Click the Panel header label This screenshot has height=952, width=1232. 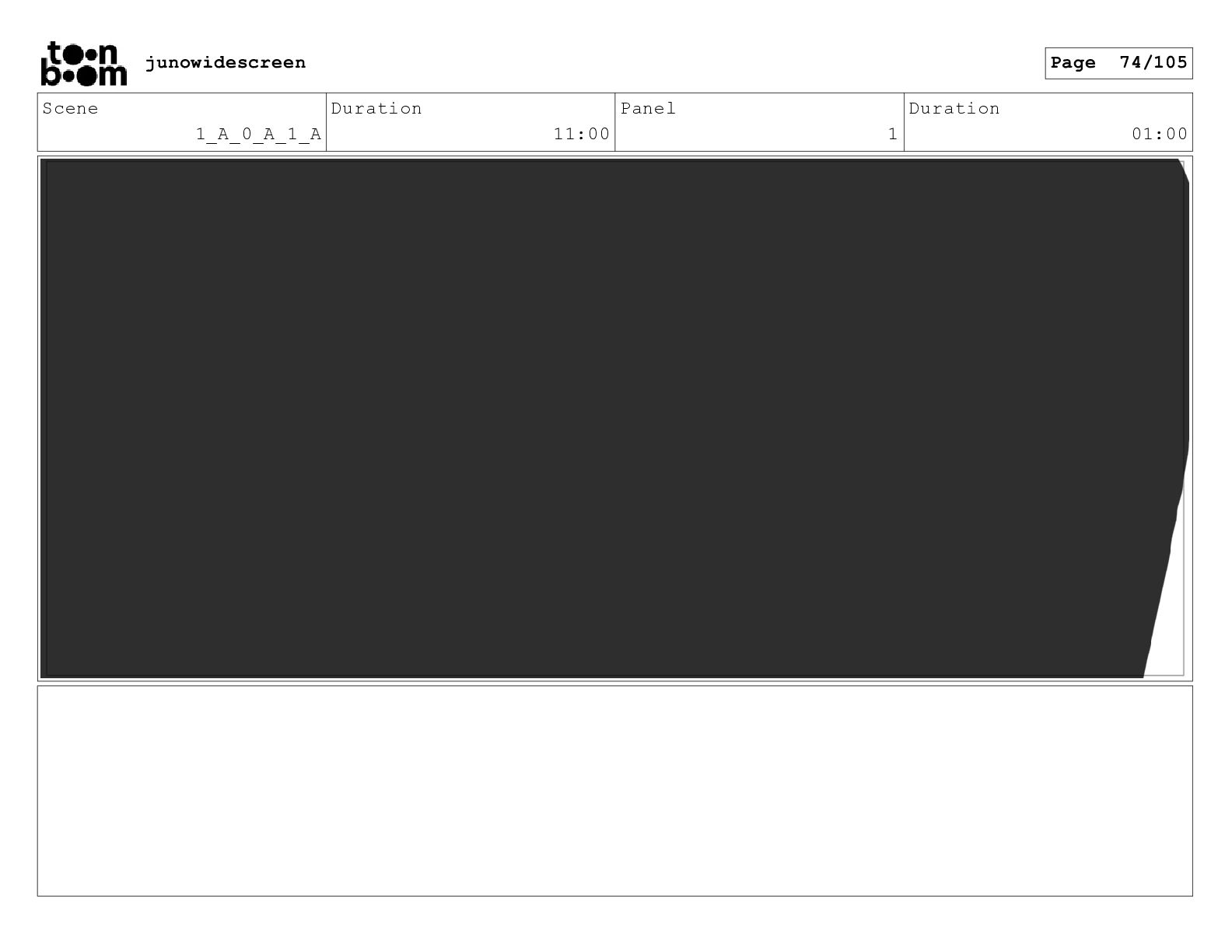click(648, 108)
